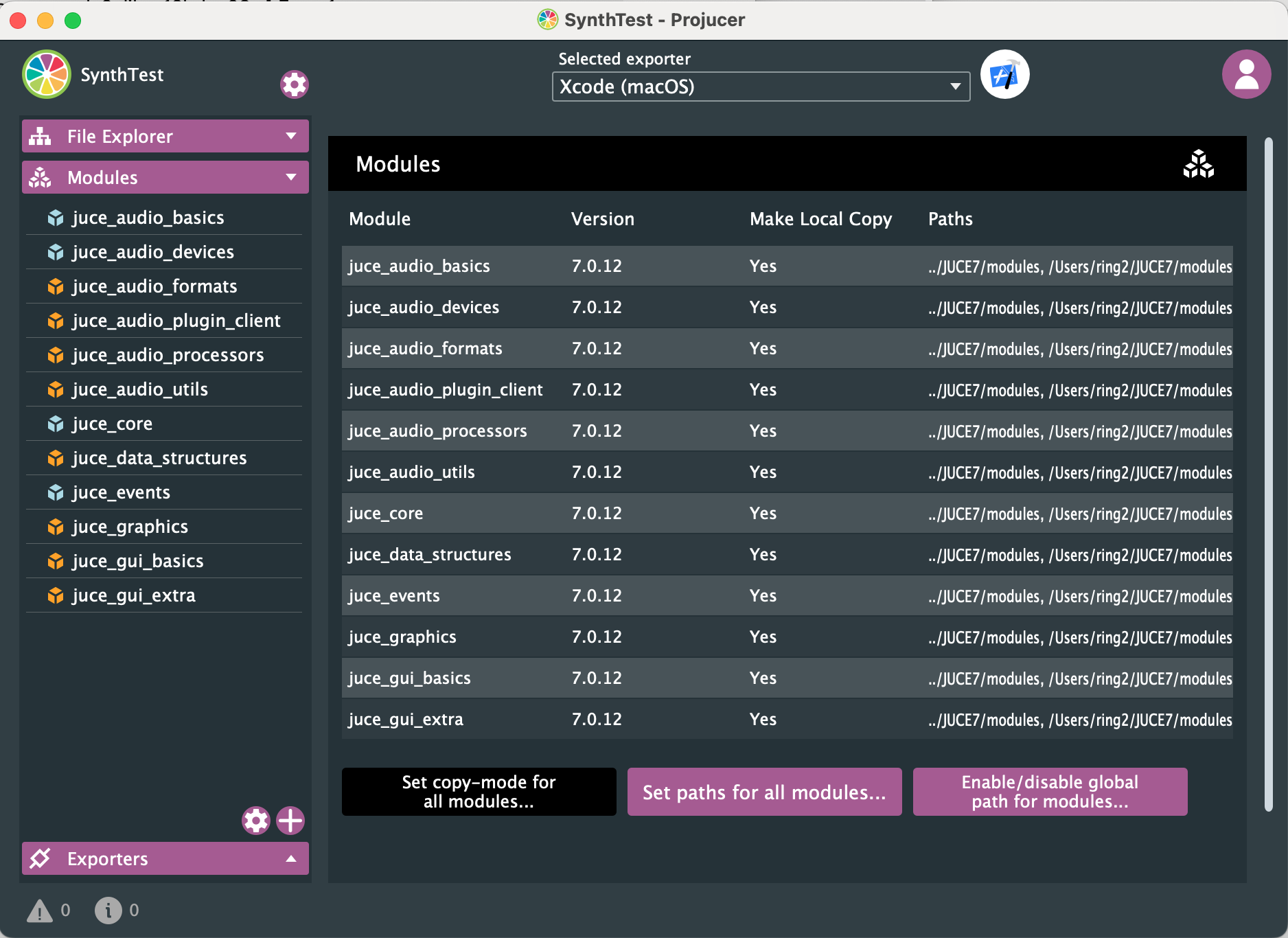Click the Exporters panel tools icon
The width and height of the screenshot is (1288, 938).
[40, 858]
